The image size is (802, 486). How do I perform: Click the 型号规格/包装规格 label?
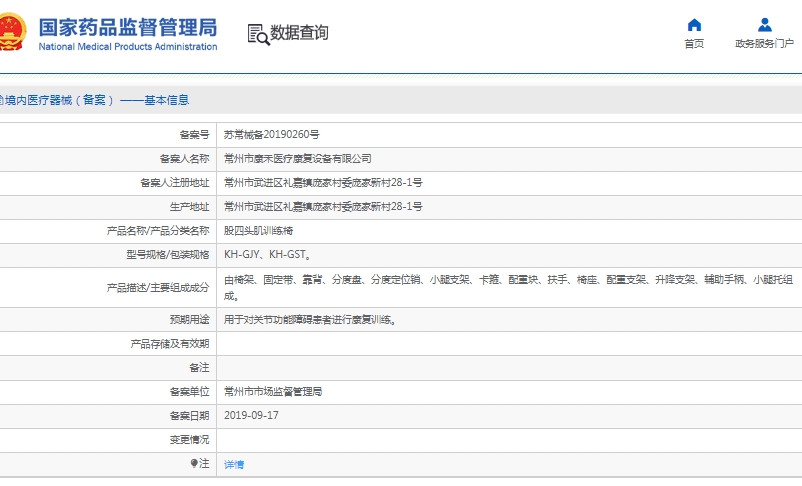click(x=168, y=254)
